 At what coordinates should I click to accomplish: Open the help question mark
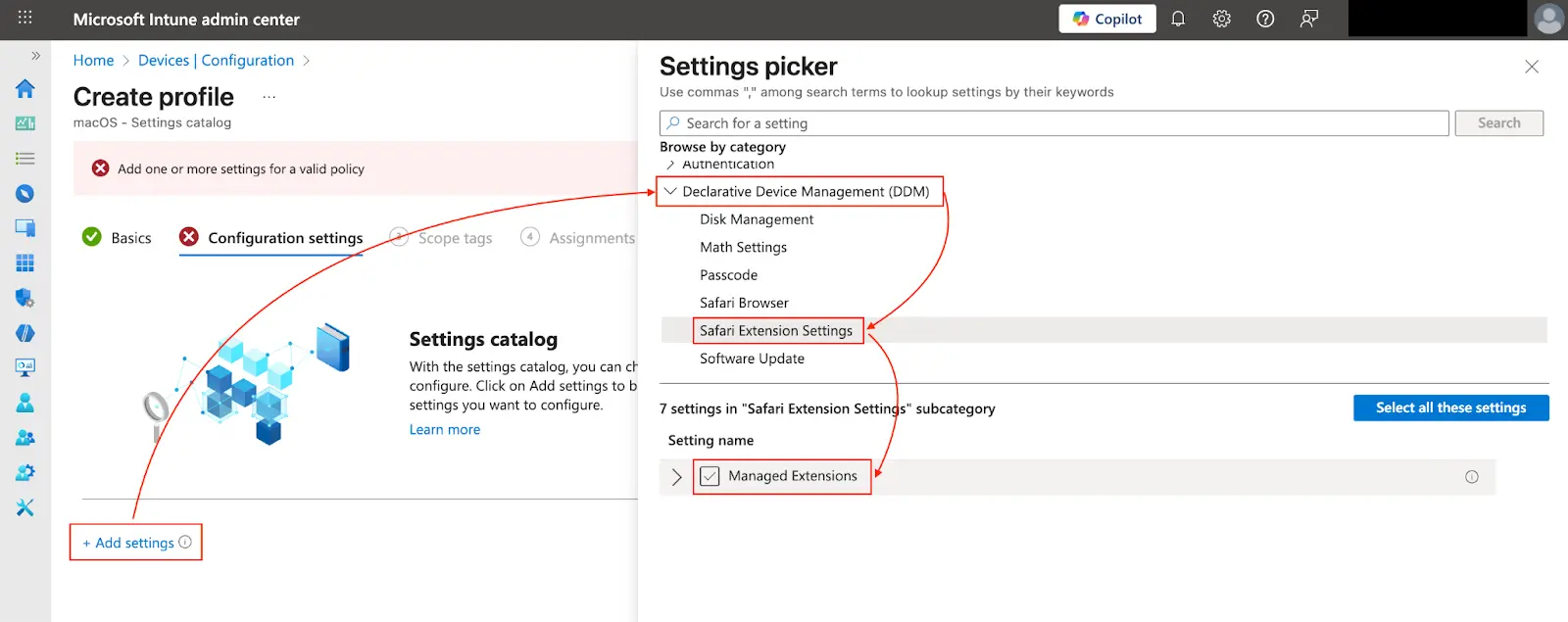(1265, 19)
